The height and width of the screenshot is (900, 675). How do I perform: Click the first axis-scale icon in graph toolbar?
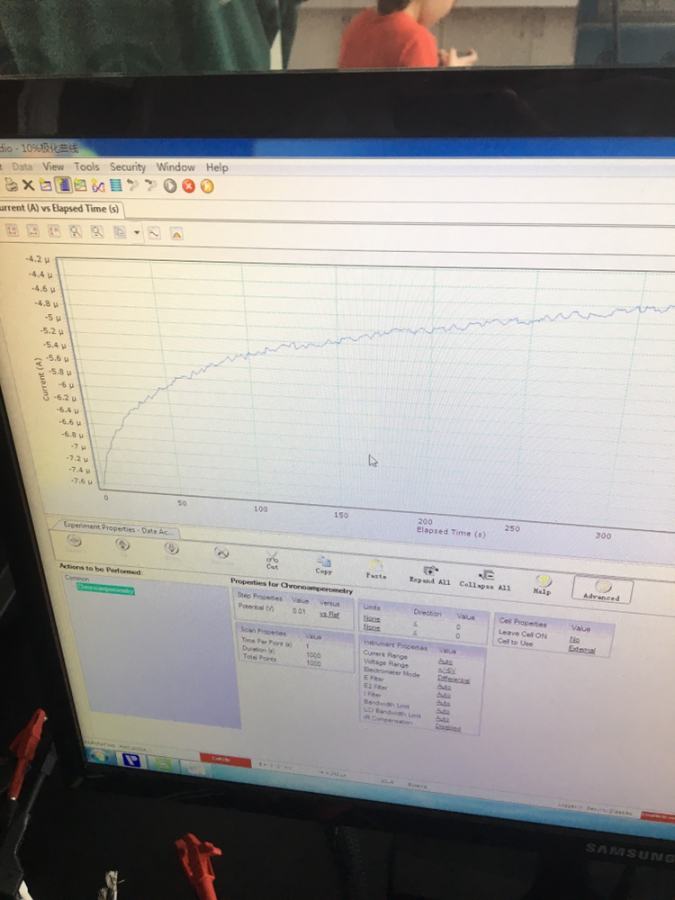point(12,231)
